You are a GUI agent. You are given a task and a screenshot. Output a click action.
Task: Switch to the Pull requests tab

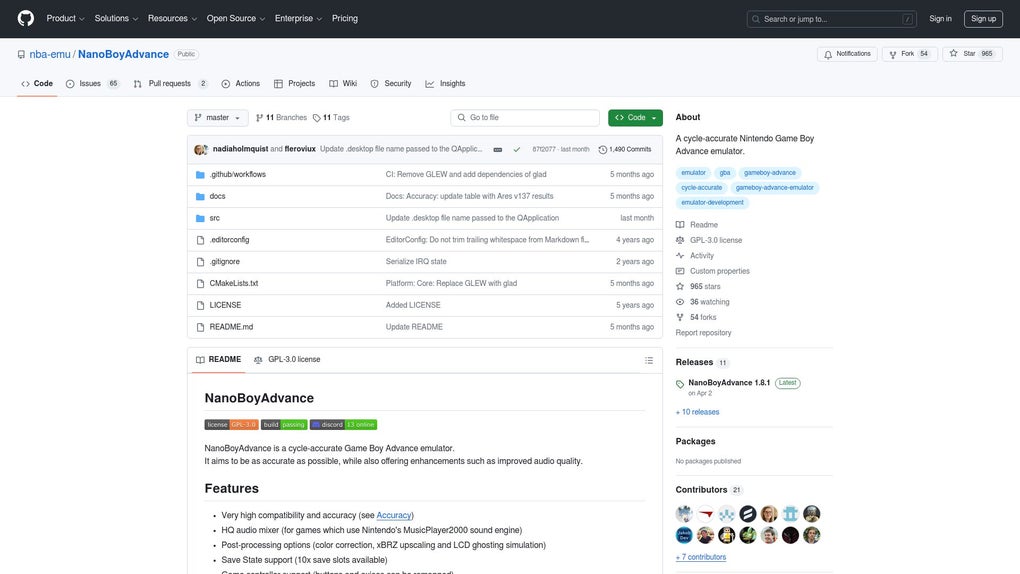tap(170, 83)
